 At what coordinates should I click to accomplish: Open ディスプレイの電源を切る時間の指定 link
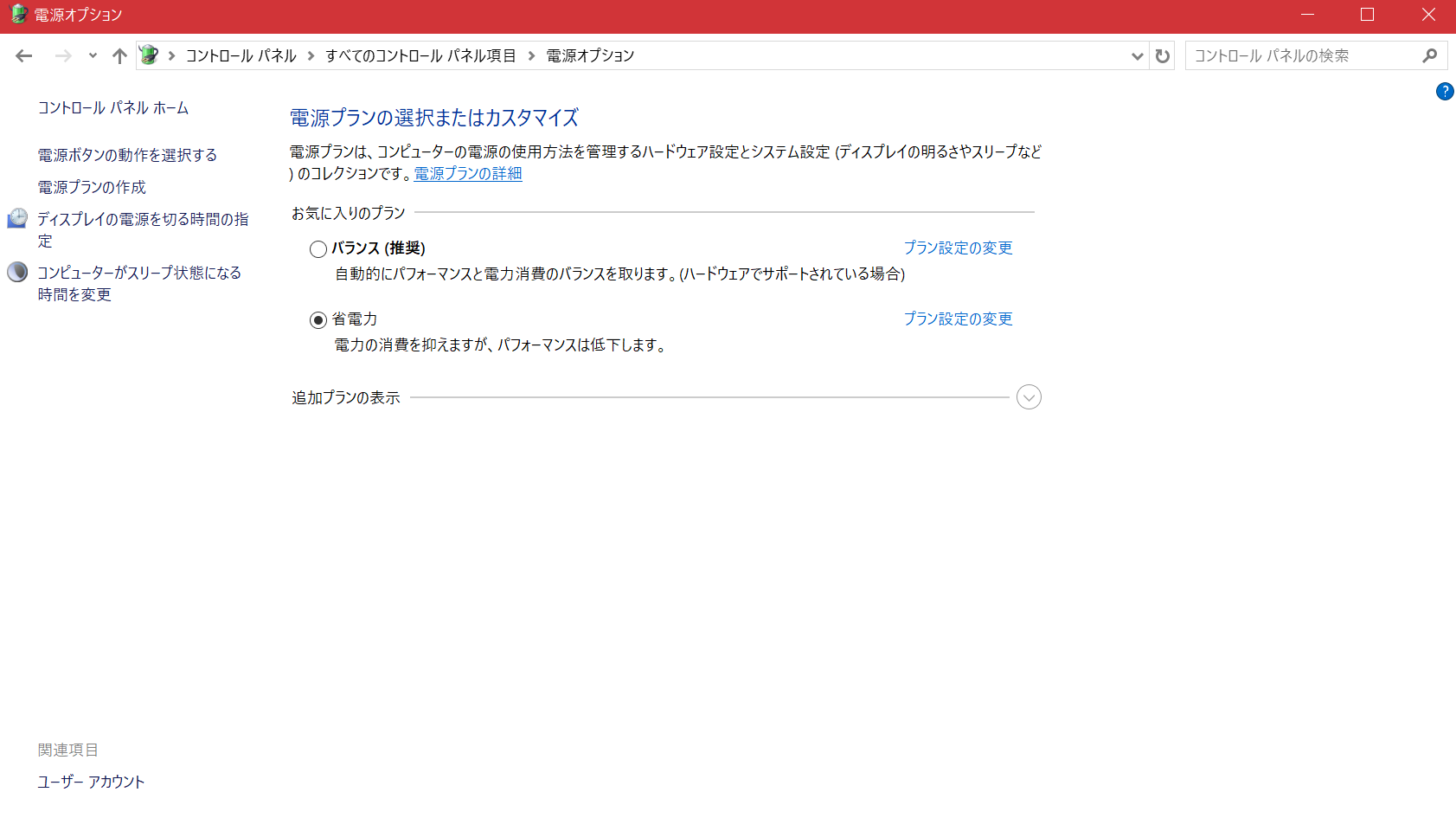[x=143, y=230]
